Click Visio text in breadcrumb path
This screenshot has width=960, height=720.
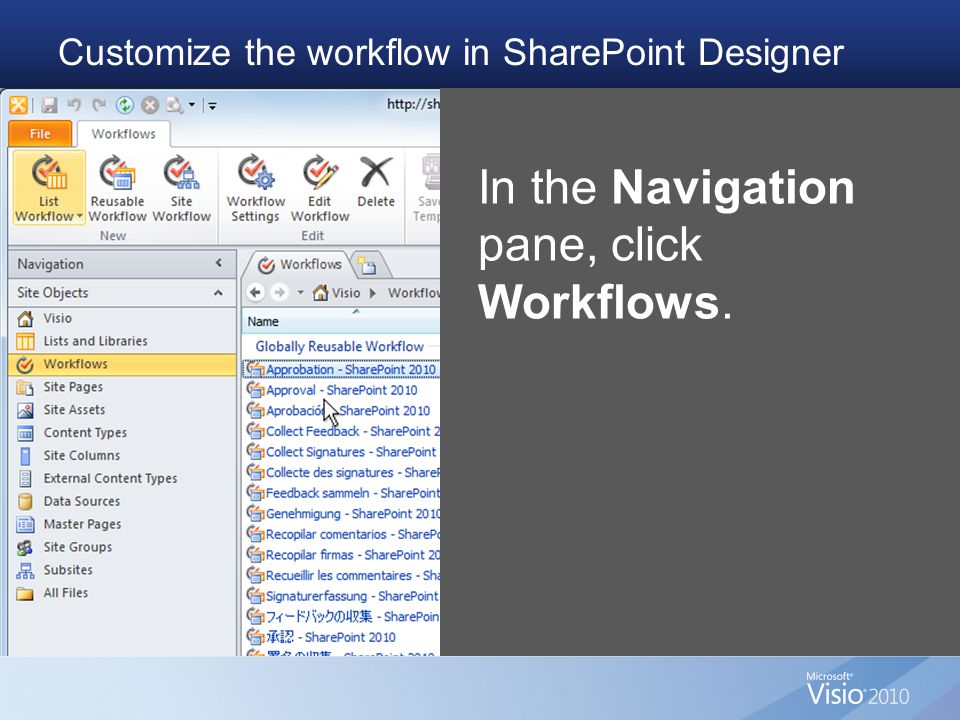click(x=346, y=293)
